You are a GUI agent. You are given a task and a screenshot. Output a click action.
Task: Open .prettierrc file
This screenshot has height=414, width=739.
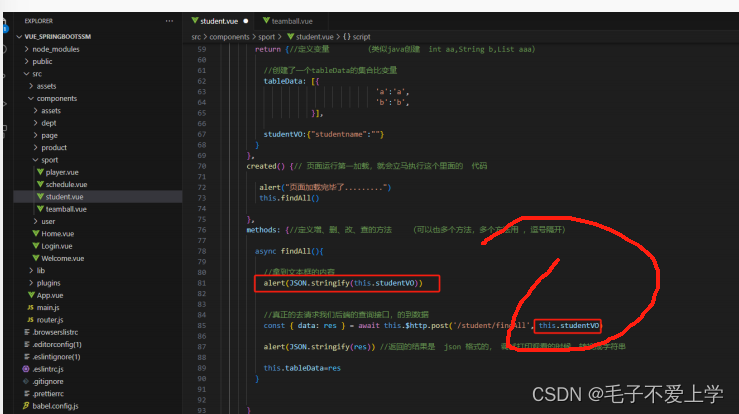(48, 394)
